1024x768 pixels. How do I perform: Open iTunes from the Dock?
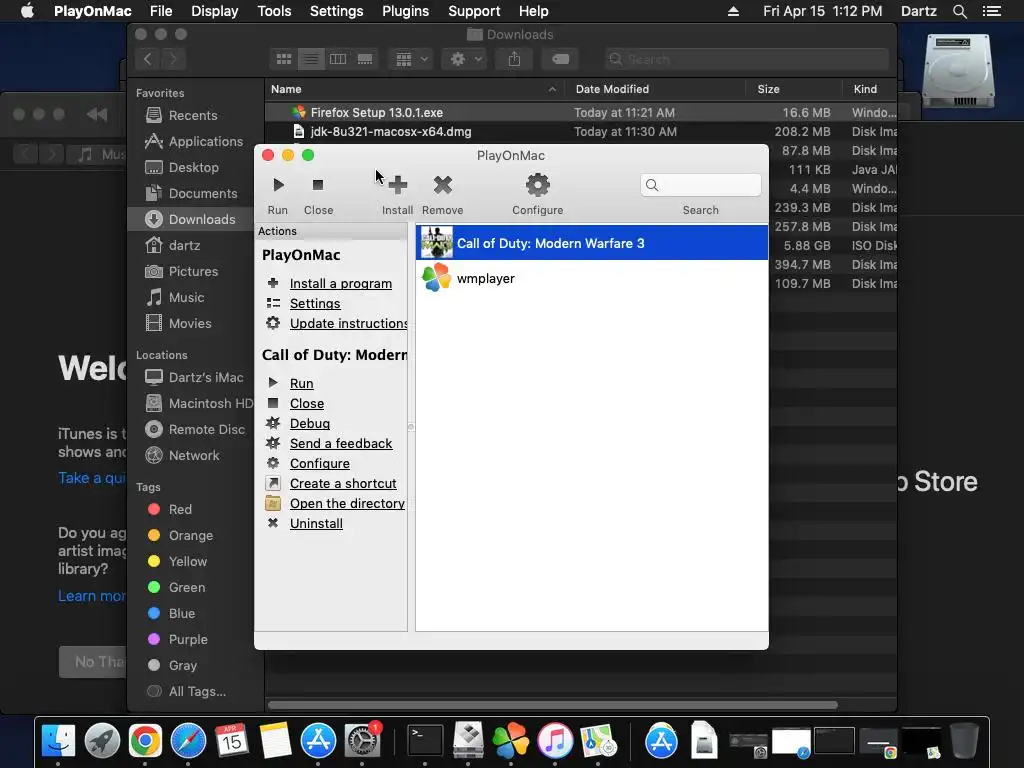[555, 741]
